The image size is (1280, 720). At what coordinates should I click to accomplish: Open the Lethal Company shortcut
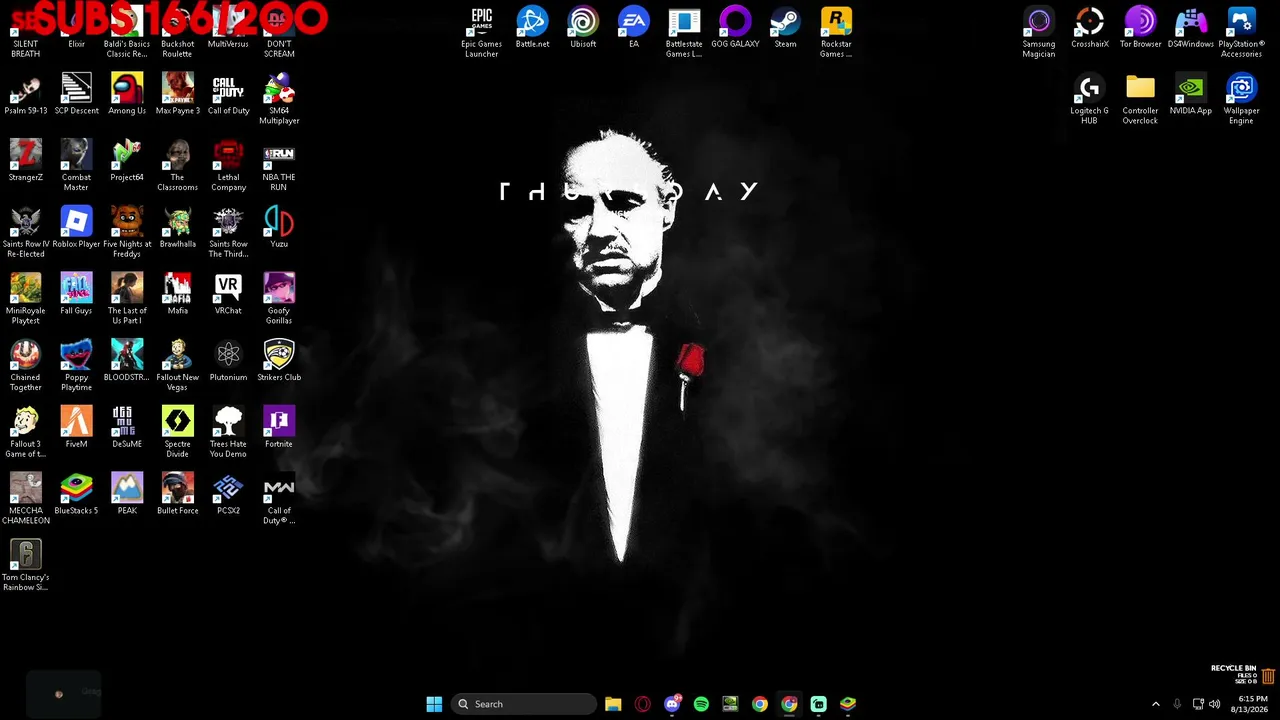228,165
